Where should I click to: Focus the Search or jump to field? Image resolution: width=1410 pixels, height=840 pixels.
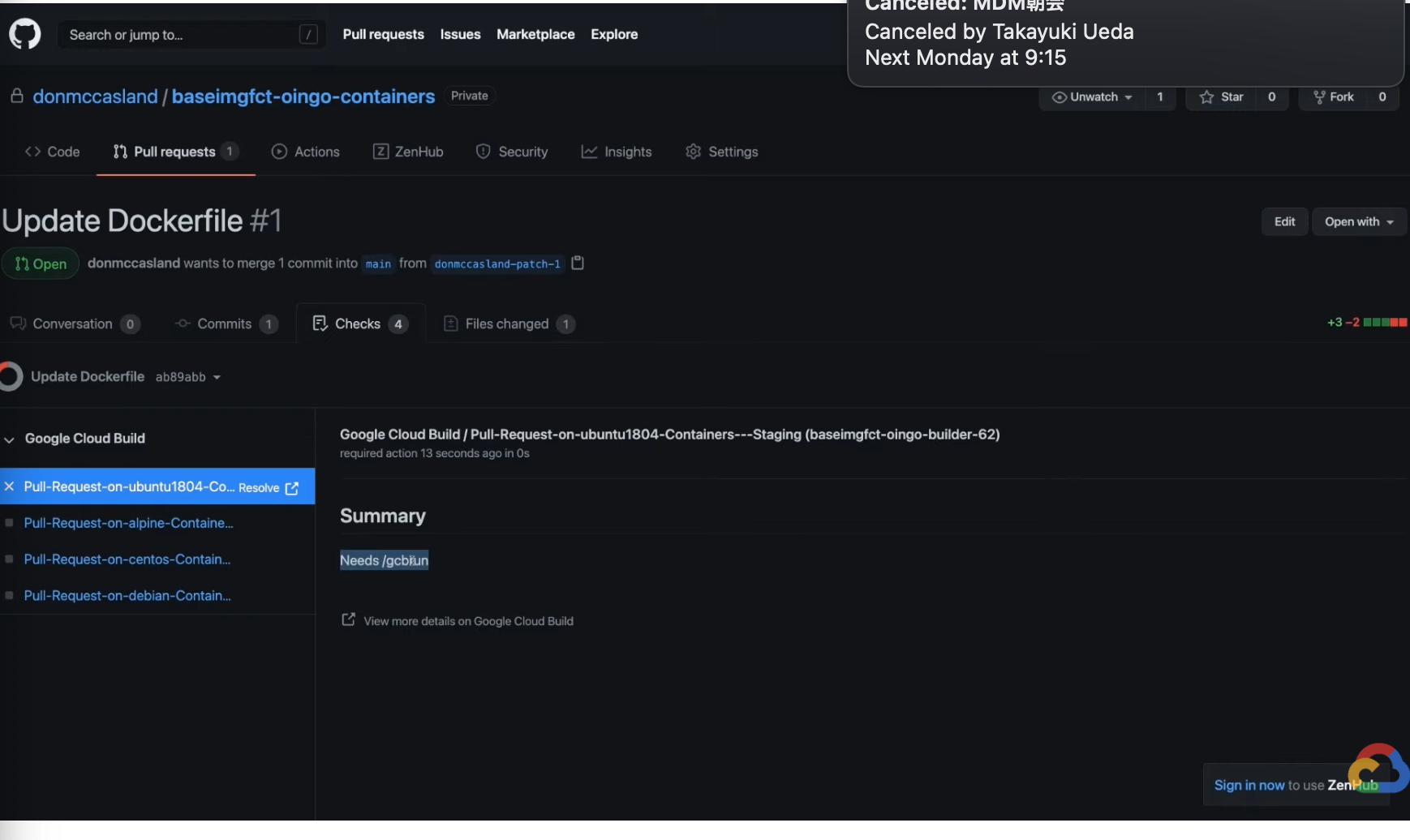coord(191,34)
